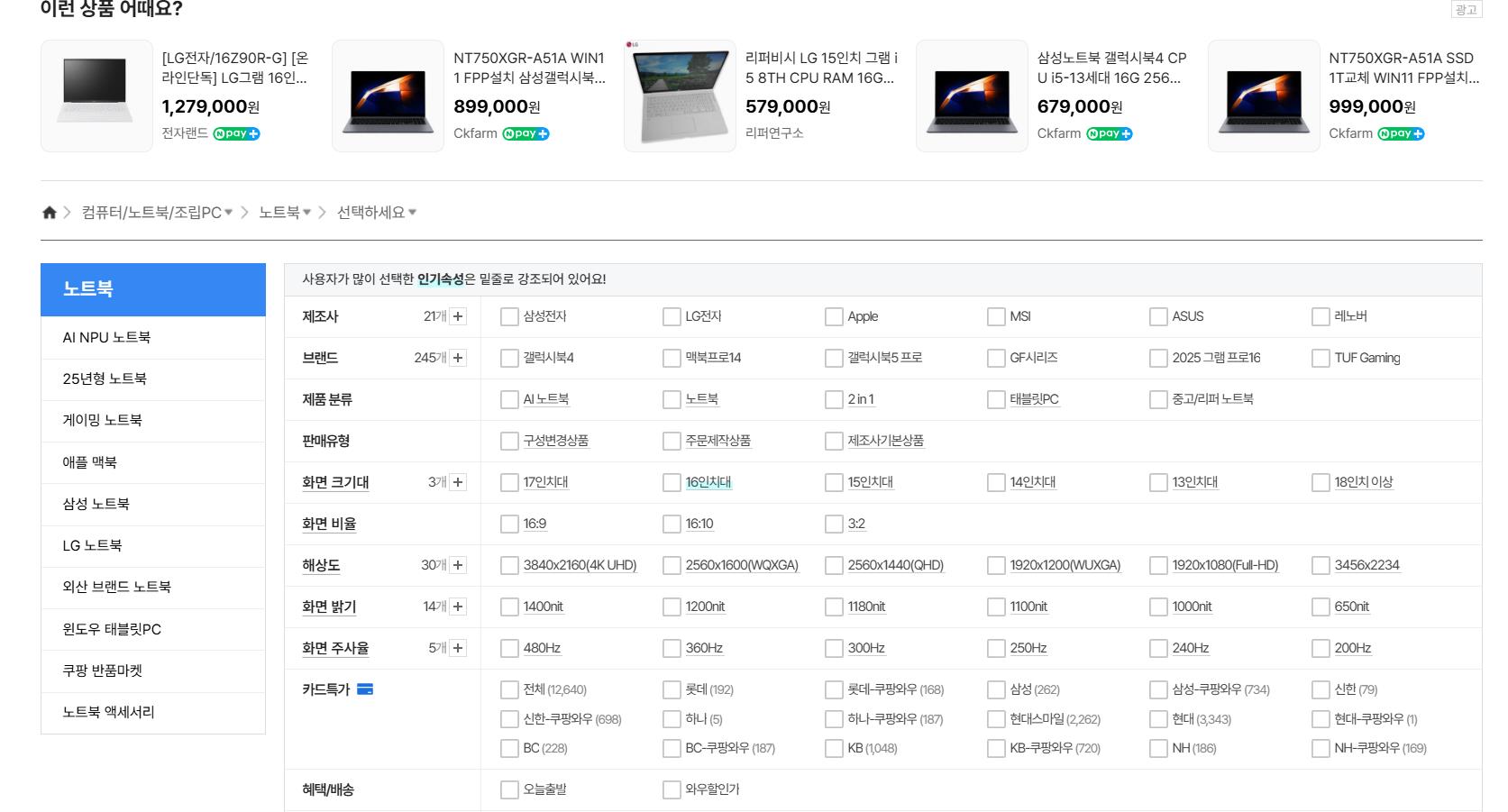Check the 삼성전자 manufacturer checkbox
This screenshot has height=812, width=1508.
pyautogui.click(x=509, y=316)
